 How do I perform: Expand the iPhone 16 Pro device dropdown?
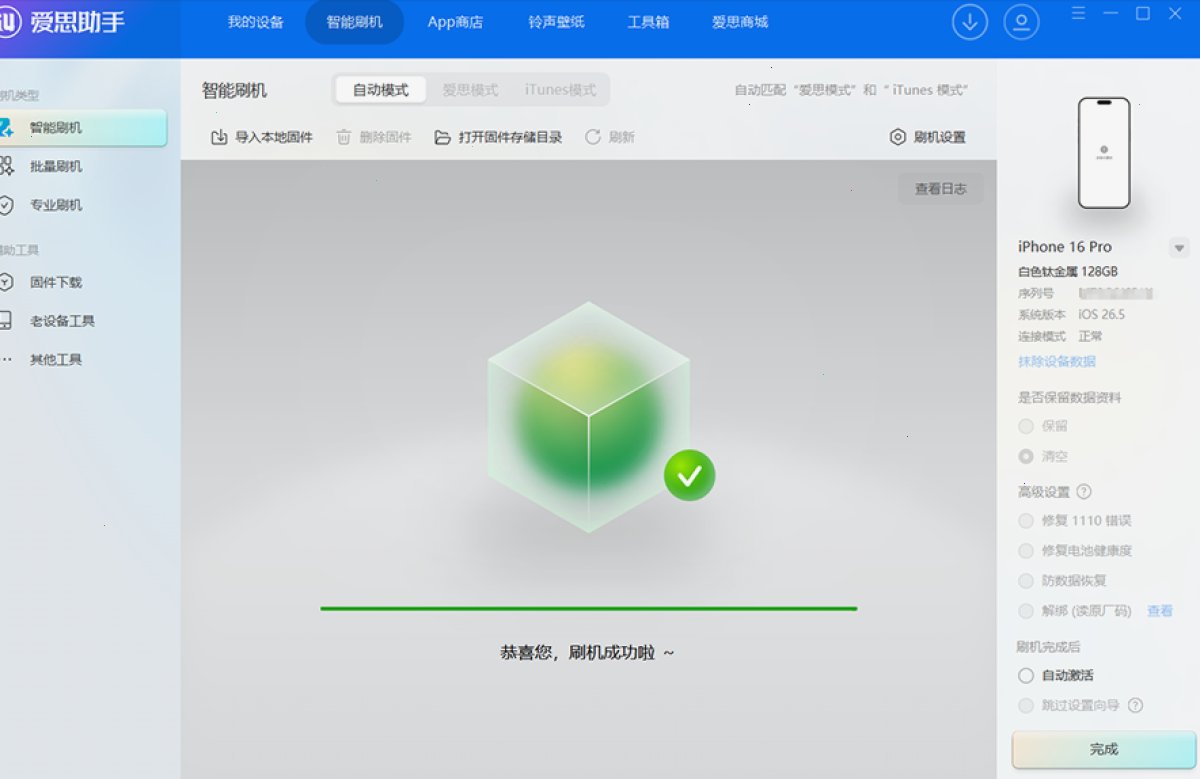coord(1179,248)
